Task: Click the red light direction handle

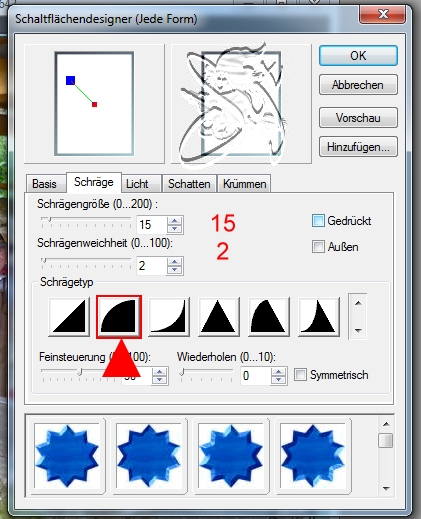Action: click(x=94, y=104)
